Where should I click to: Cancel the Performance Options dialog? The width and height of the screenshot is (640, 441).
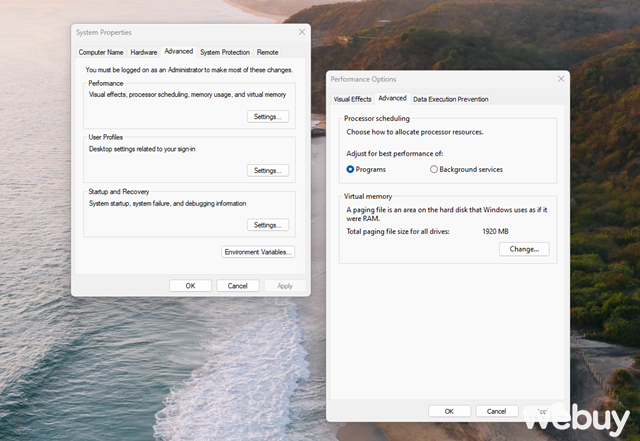tap(496, 411)
